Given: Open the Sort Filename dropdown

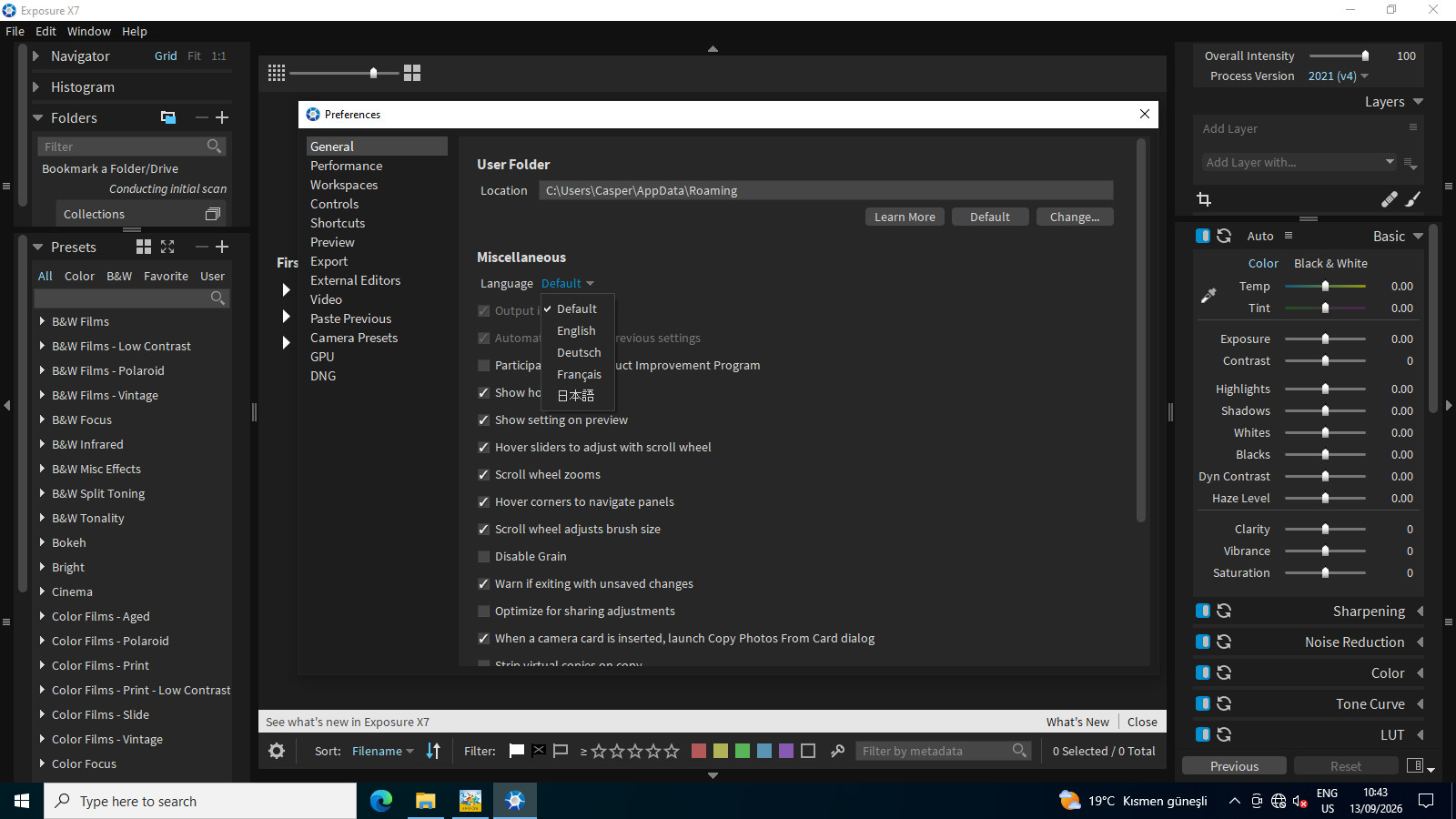Looking at the screenshot, I should (x=382, y=751).
